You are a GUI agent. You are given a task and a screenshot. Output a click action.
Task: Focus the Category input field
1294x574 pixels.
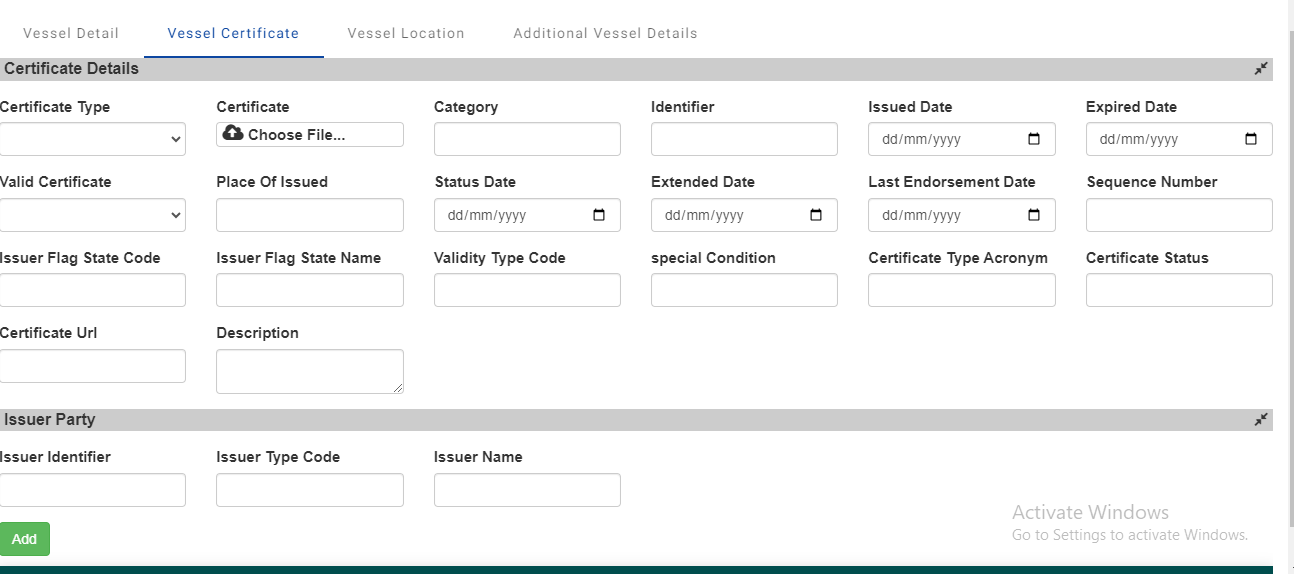527,140
